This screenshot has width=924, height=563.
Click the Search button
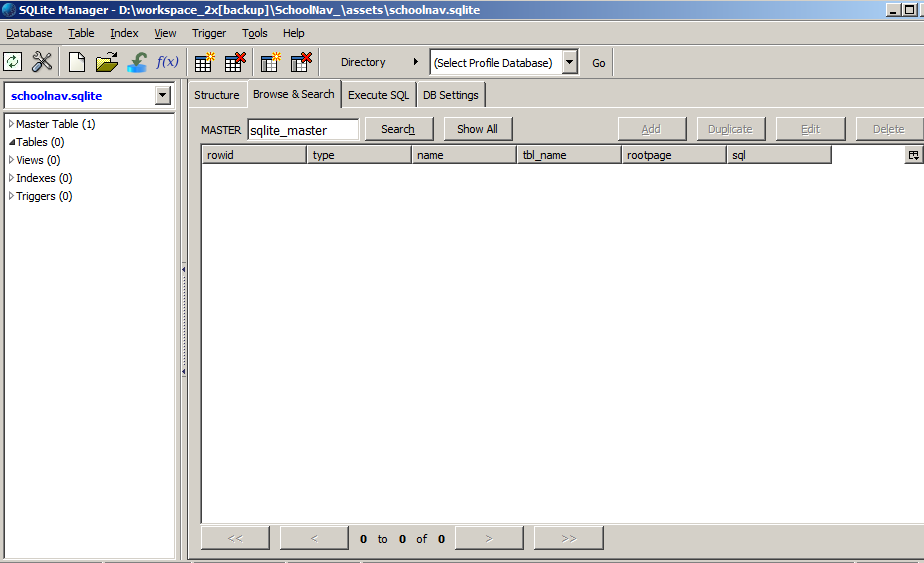pos(398,129)
